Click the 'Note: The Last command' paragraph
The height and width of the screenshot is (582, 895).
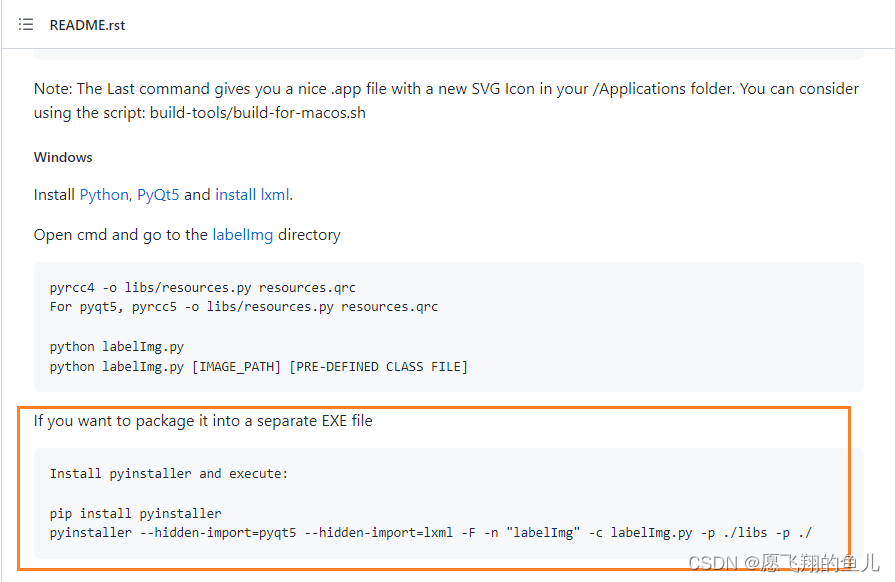[x=446, y=101]
